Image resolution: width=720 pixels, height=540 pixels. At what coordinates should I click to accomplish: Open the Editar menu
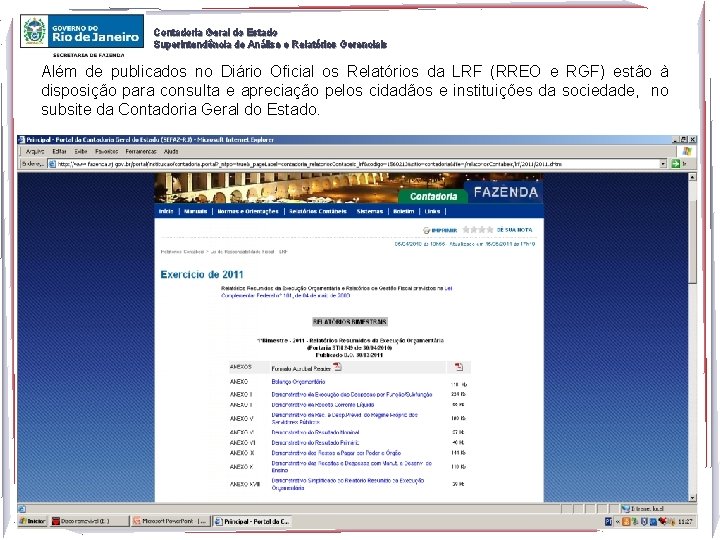point(59,152)
